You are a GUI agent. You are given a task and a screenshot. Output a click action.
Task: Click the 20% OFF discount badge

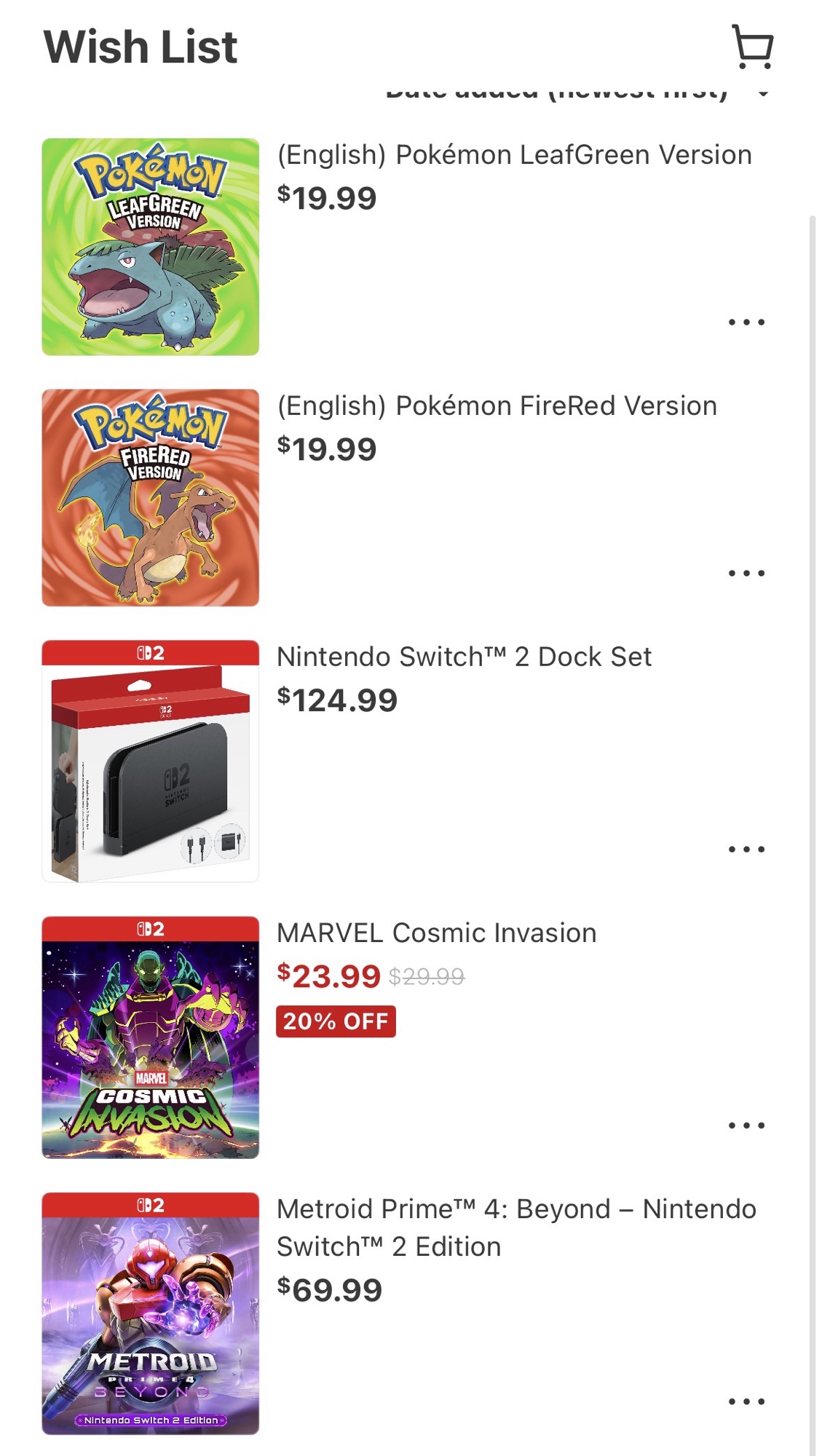(336, 1021)
